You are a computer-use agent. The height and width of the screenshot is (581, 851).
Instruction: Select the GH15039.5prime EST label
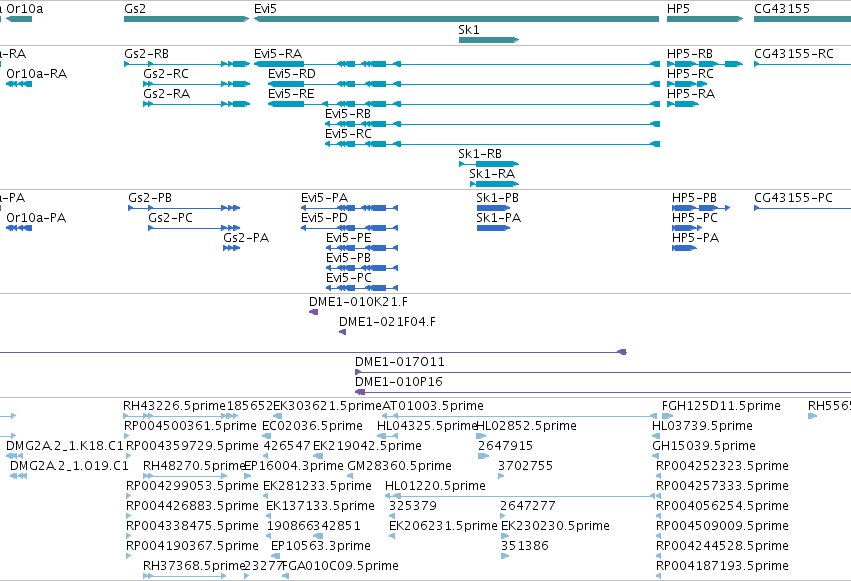tap(704, 446)
